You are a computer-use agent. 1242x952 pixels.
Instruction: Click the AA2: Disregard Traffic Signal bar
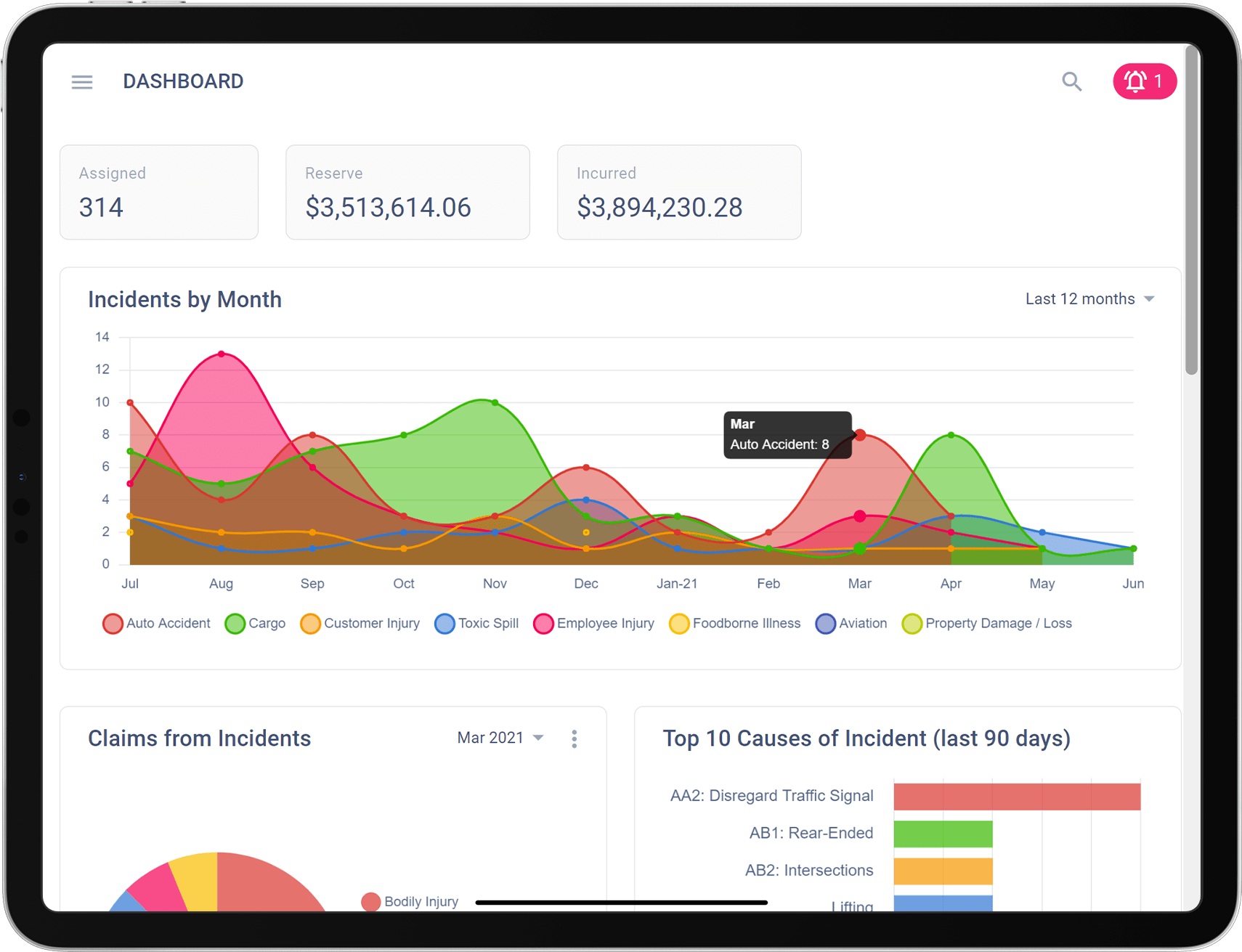click(1017, 796)
